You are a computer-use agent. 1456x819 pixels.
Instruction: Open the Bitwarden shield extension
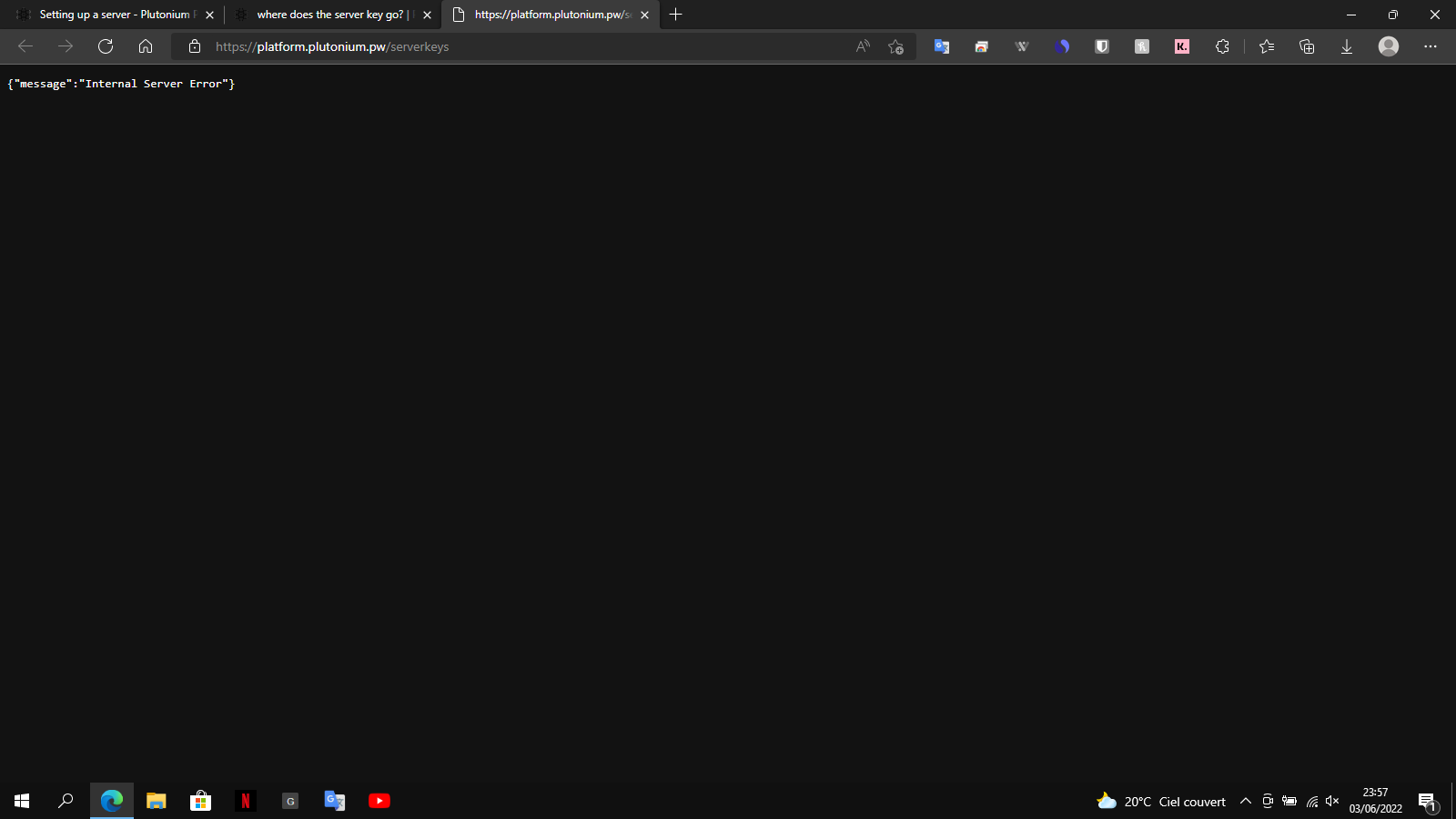coord(1102,46)
